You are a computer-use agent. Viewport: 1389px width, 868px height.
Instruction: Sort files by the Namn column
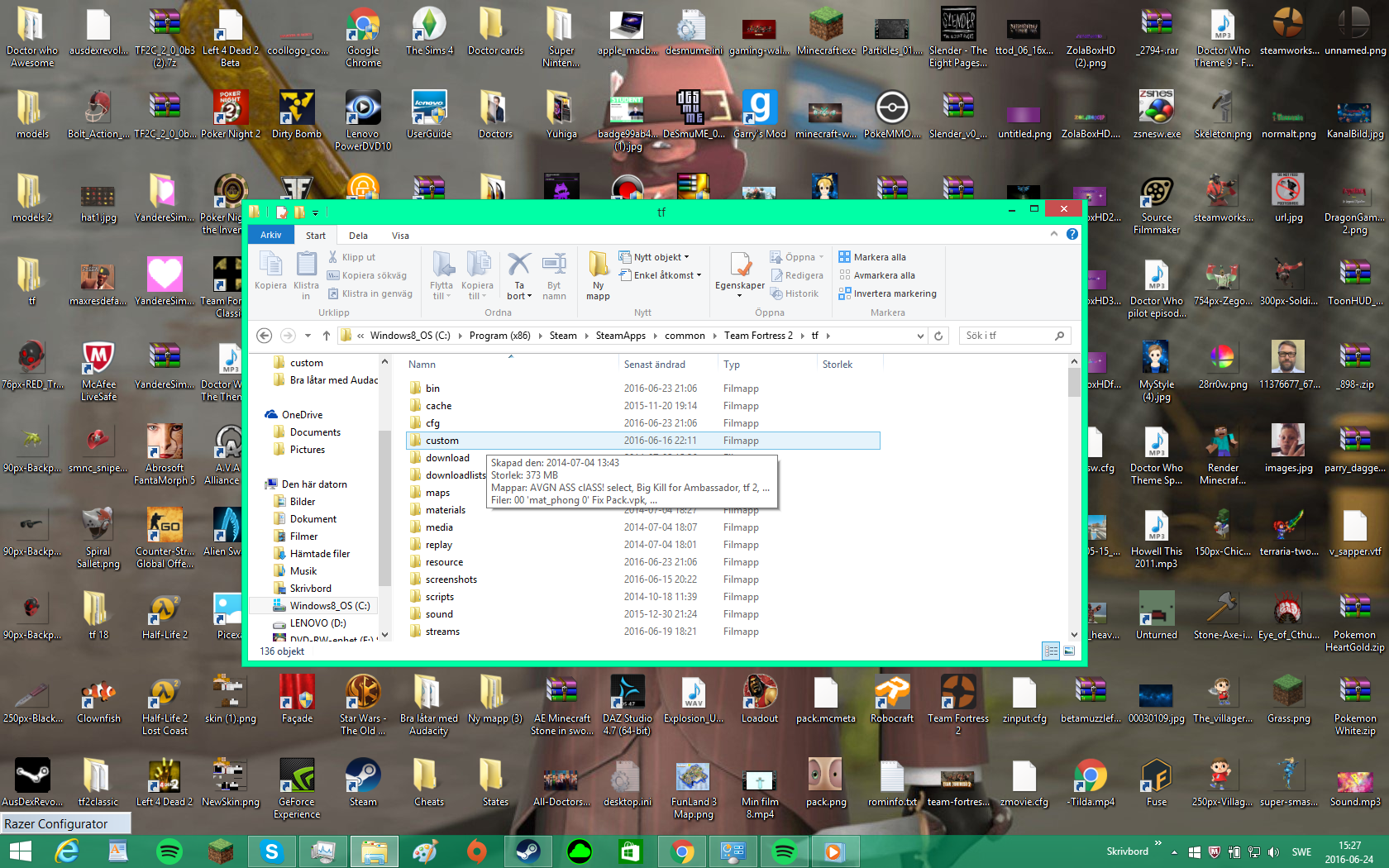(422, 365)
